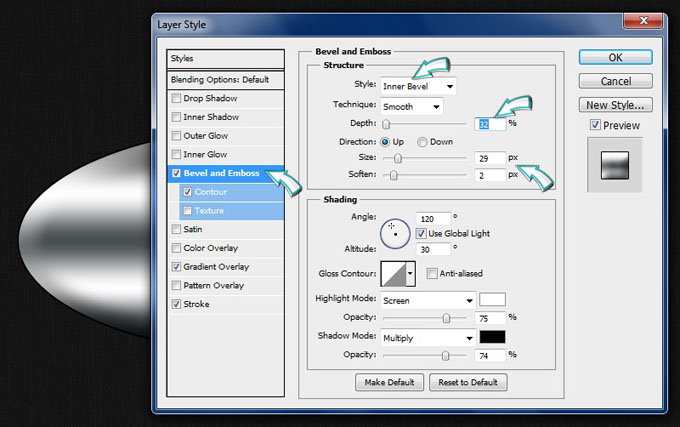Screen dimensions: 680x427
Task: Enable the Pattern Overlay checkbox
Action: coord(176,285)
